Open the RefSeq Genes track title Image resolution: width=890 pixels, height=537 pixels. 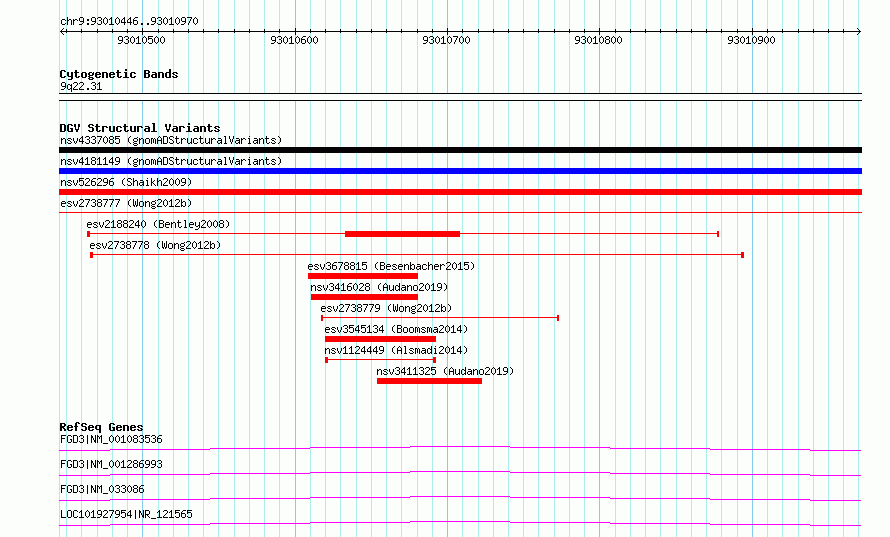coord(101,427)
